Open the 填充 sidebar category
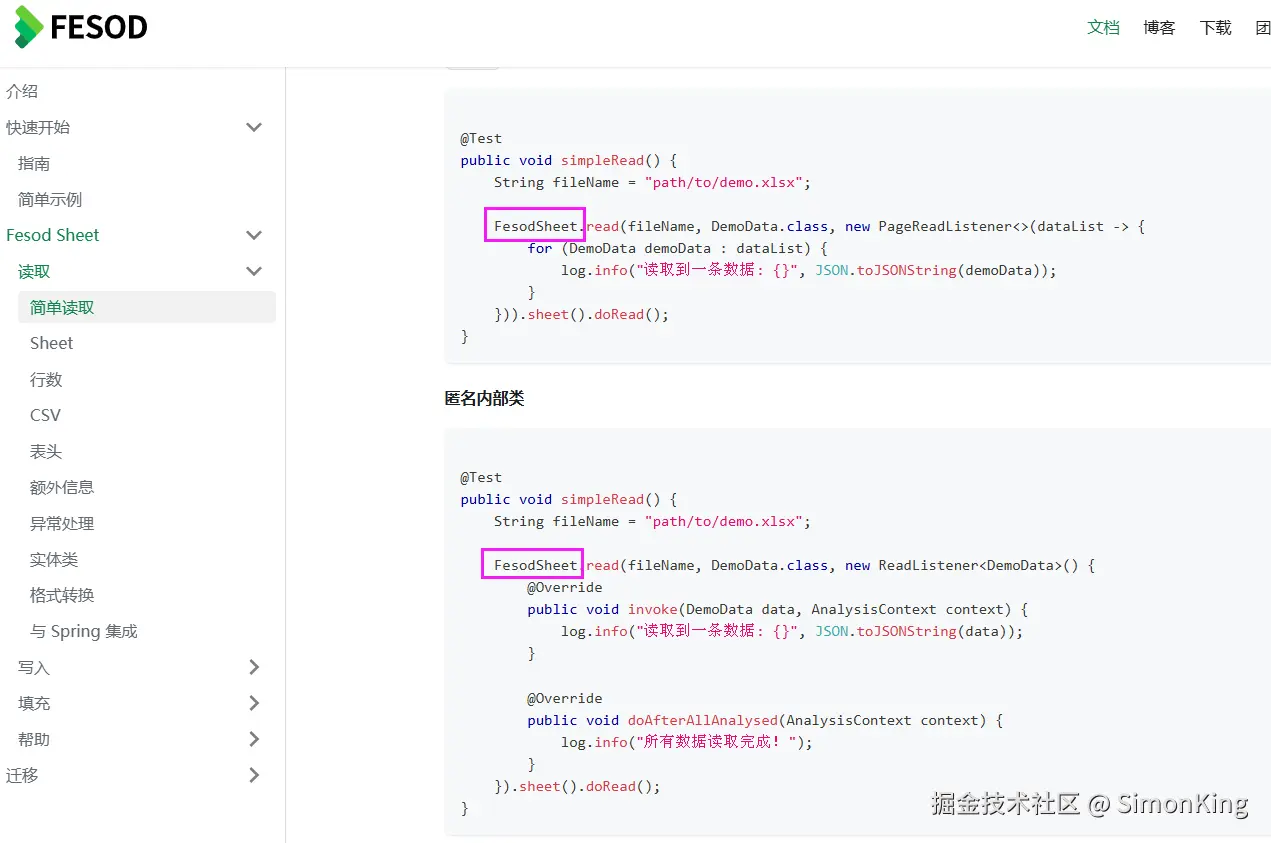Screen dimensions: 1271x843 tap(34, 703)
